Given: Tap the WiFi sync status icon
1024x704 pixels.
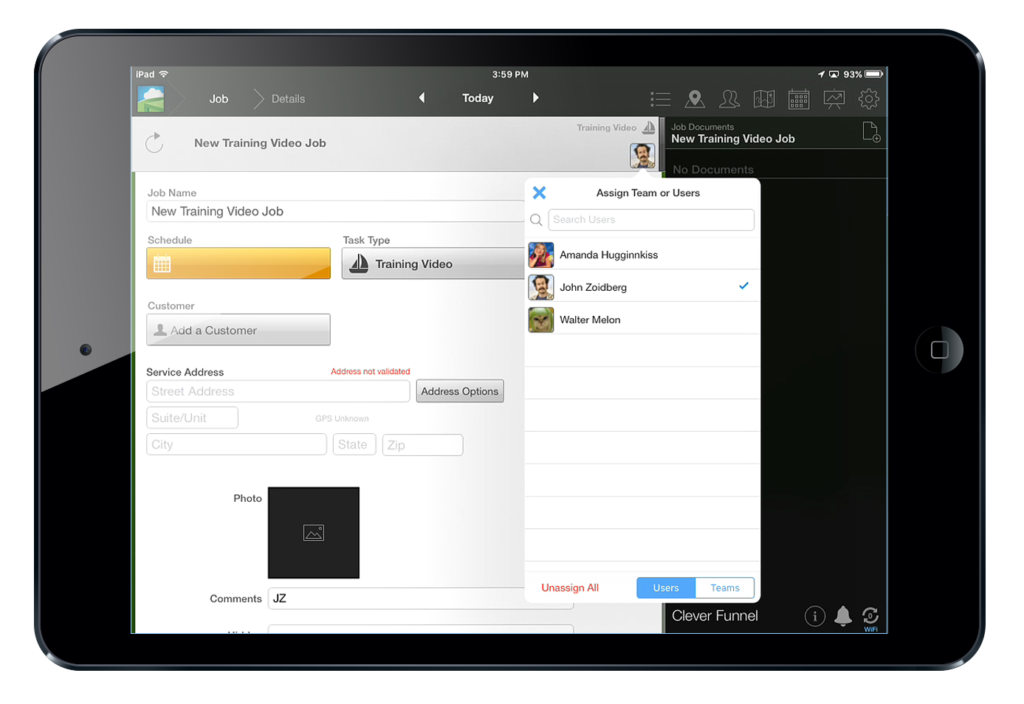Looking at the screenshot, I should point(870,617).
